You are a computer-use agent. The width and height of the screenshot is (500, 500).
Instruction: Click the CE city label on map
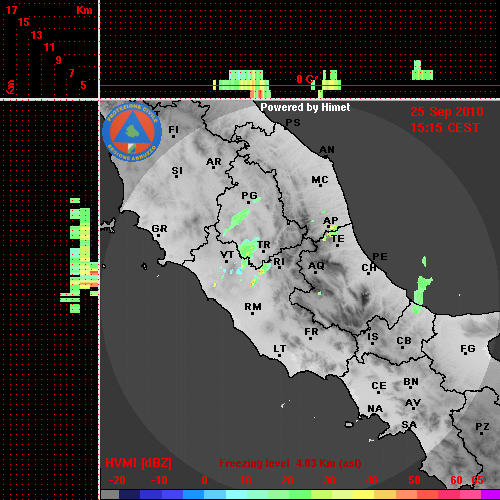coord(379,386)
